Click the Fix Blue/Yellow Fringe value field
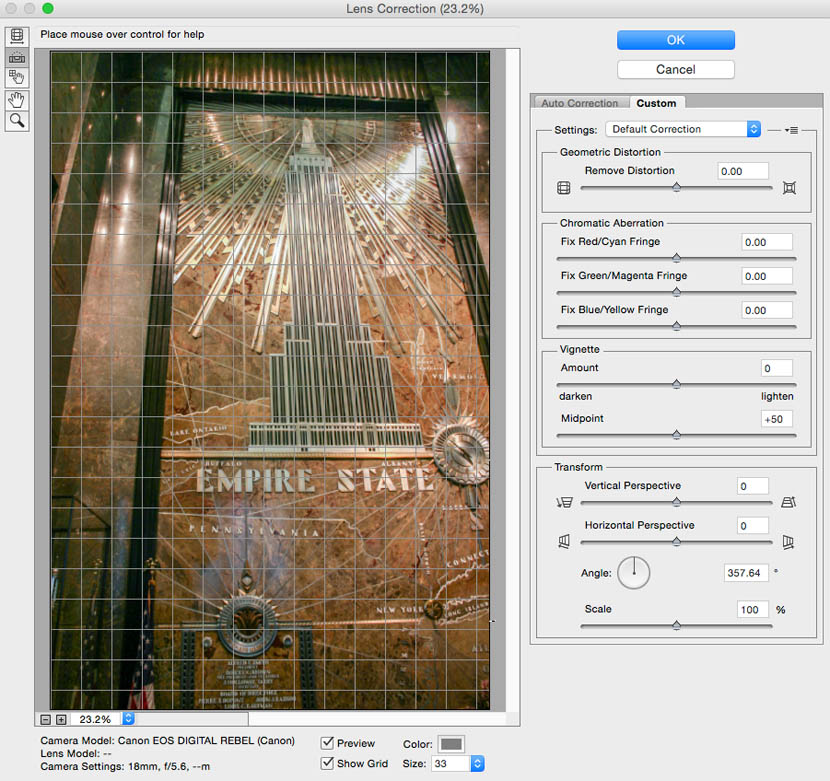This screenshot has height=781, width=830. 766,310
